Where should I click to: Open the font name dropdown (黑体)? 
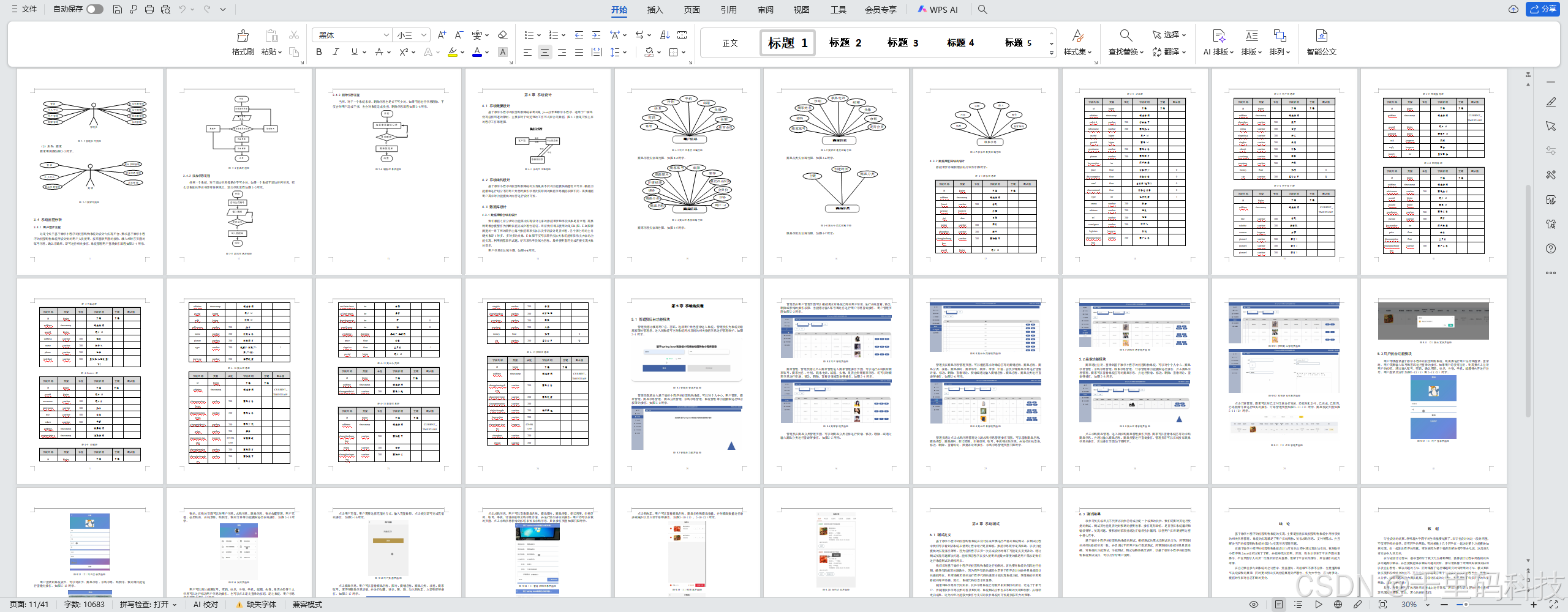pos(386,35)
